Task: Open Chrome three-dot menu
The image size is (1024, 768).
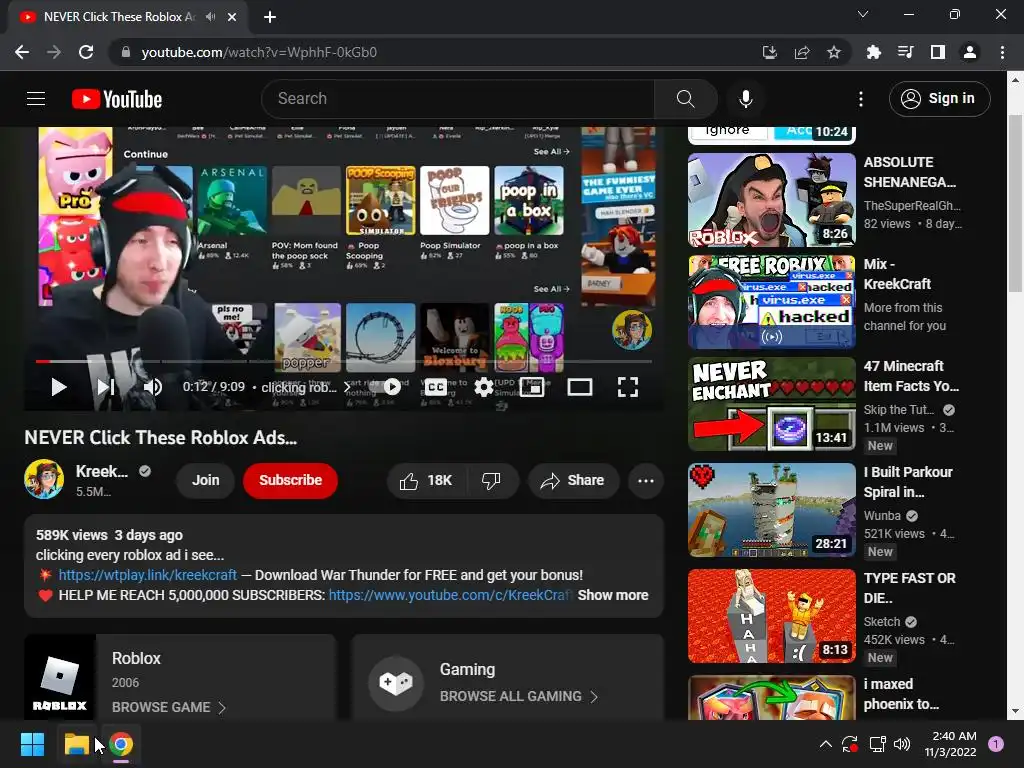Action: [x=1002, y=52]
